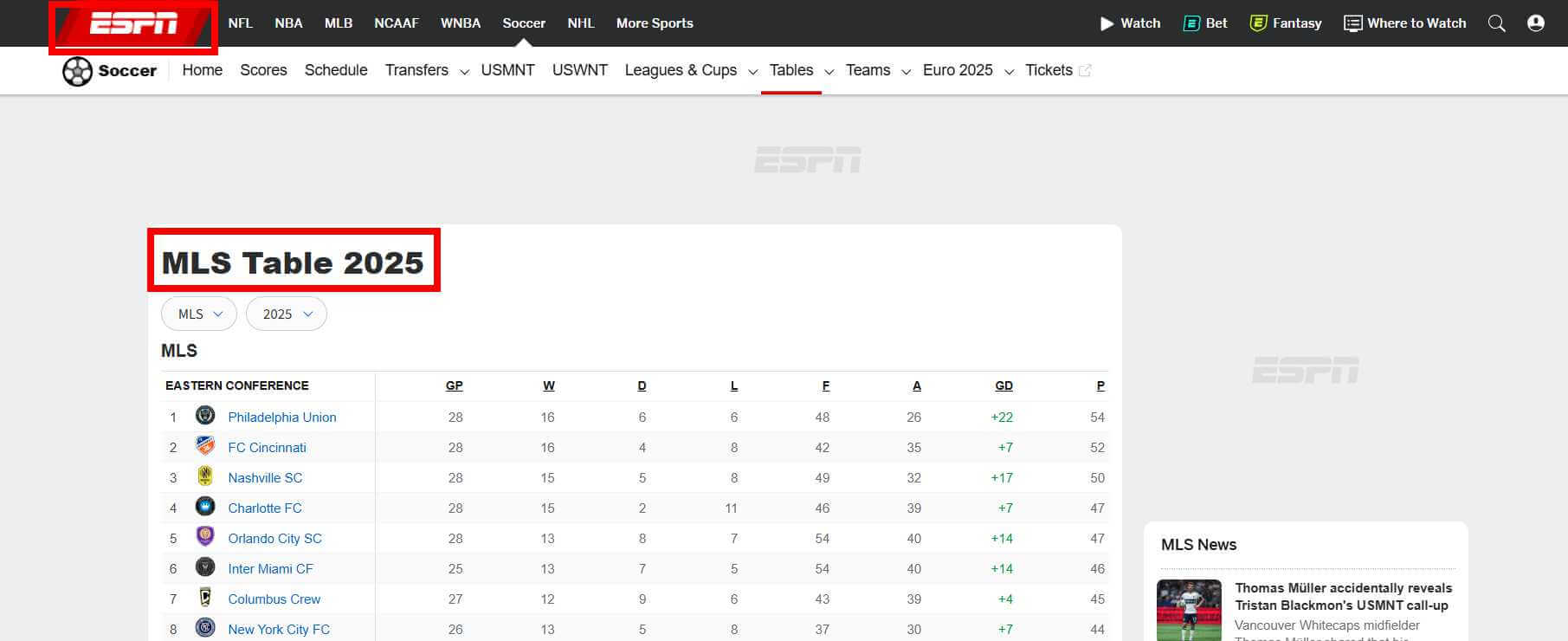The width and height of the screenshot is (1568, 641).
Task: Open Schedule tab
Action: tap(336, 70)
